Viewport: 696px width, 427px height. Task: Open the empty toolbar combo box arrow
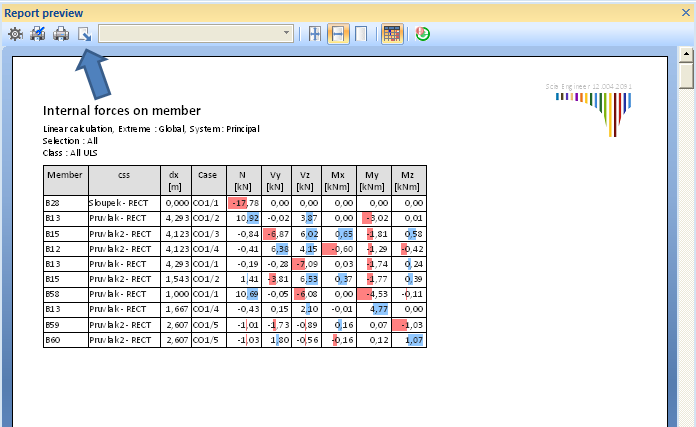(288, 34)
